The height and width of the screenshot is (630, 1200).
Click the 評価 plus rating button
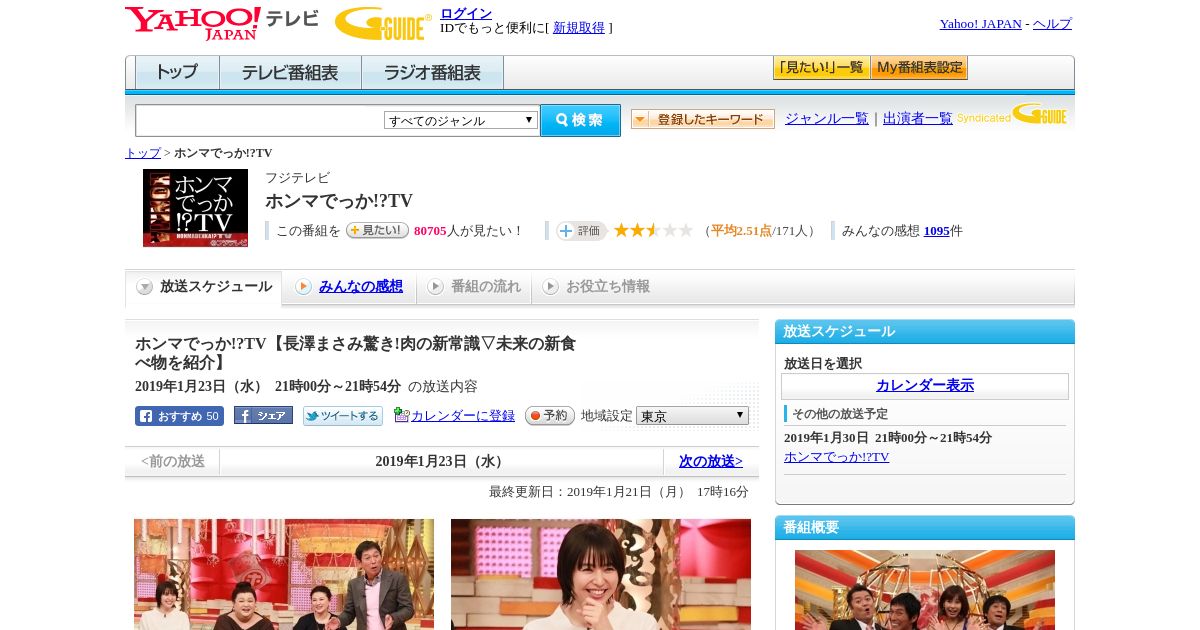tap(582, 231)
